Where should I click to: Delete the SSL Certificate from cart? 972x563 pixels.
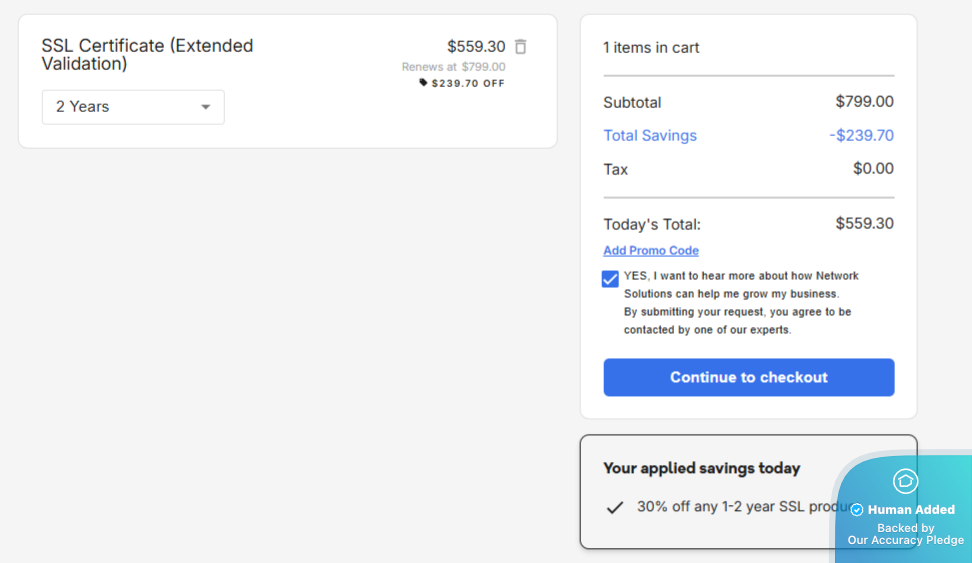click(521, 47)
